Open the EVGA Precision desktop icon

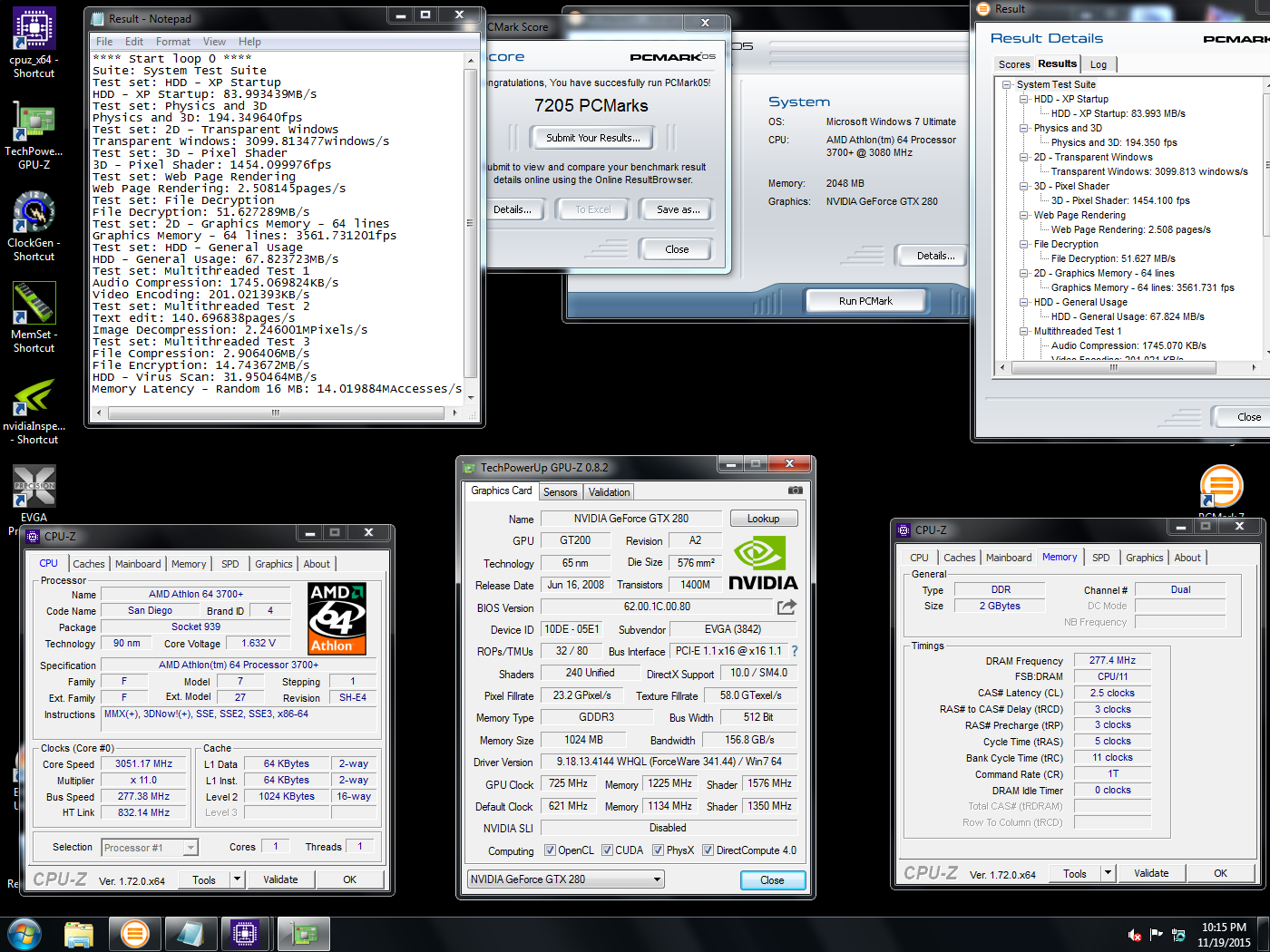[34, 487]
